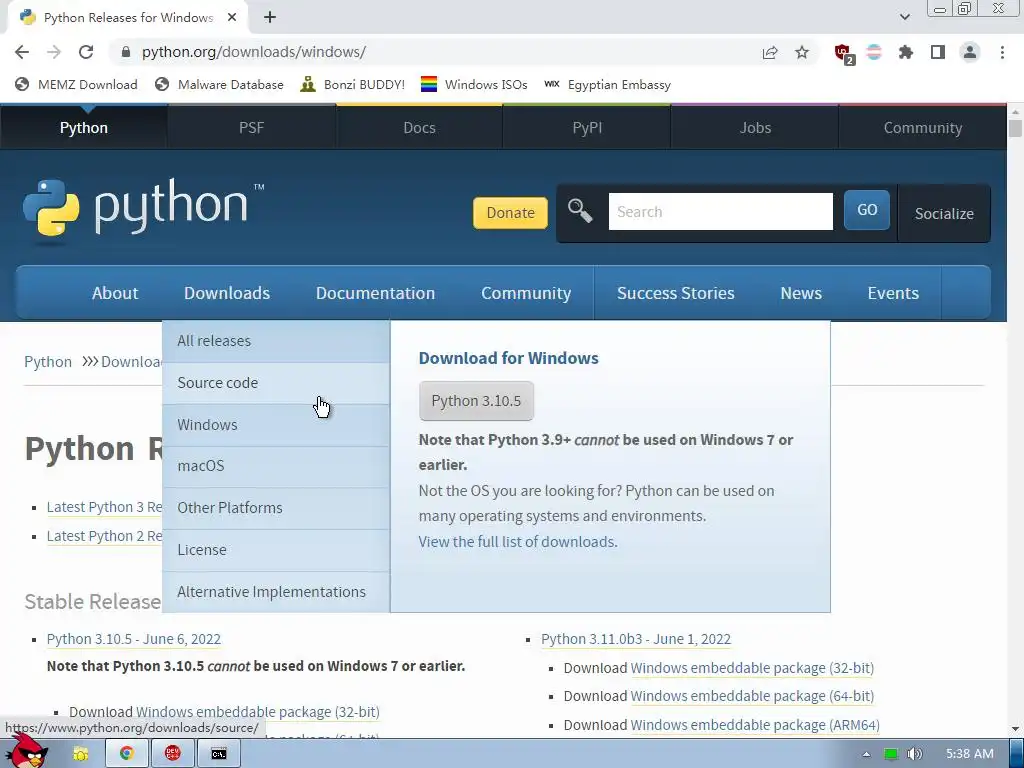The height and width of the screenshot is (768, 1024).
Task: Open Python 3.10.5 - June 6, 2022 link
Action: point(134,639)
